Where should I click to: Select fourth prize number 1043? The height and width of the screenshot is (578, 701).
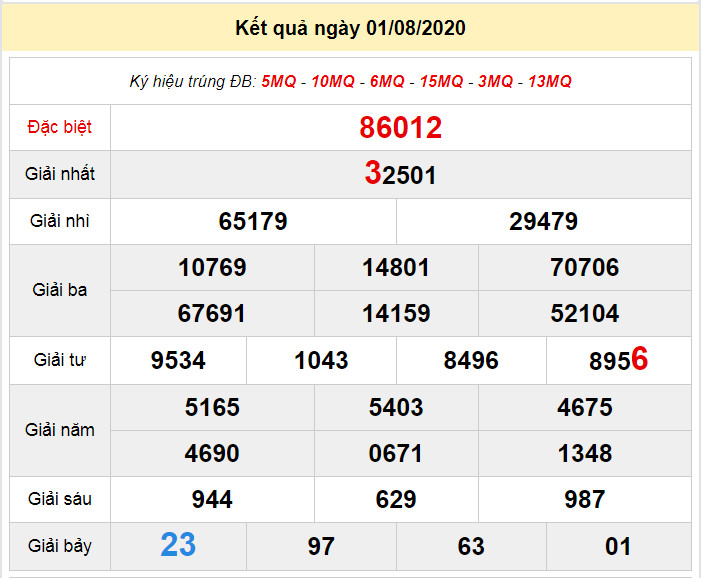(321, 360)
